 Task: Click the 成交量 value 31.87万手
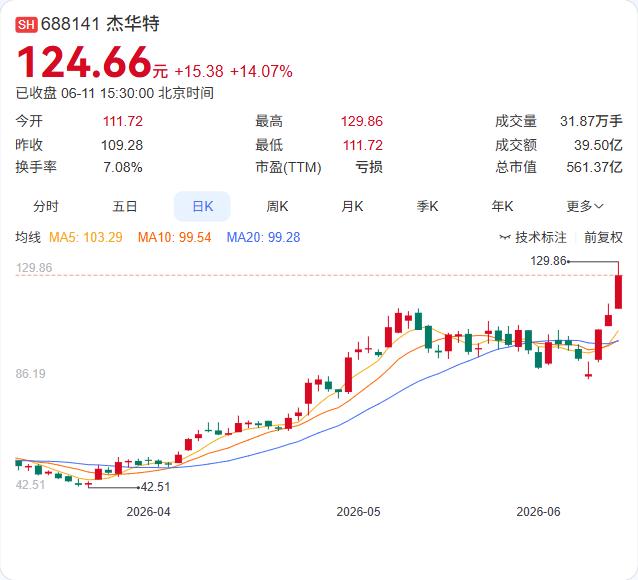(x=591, y=121)
